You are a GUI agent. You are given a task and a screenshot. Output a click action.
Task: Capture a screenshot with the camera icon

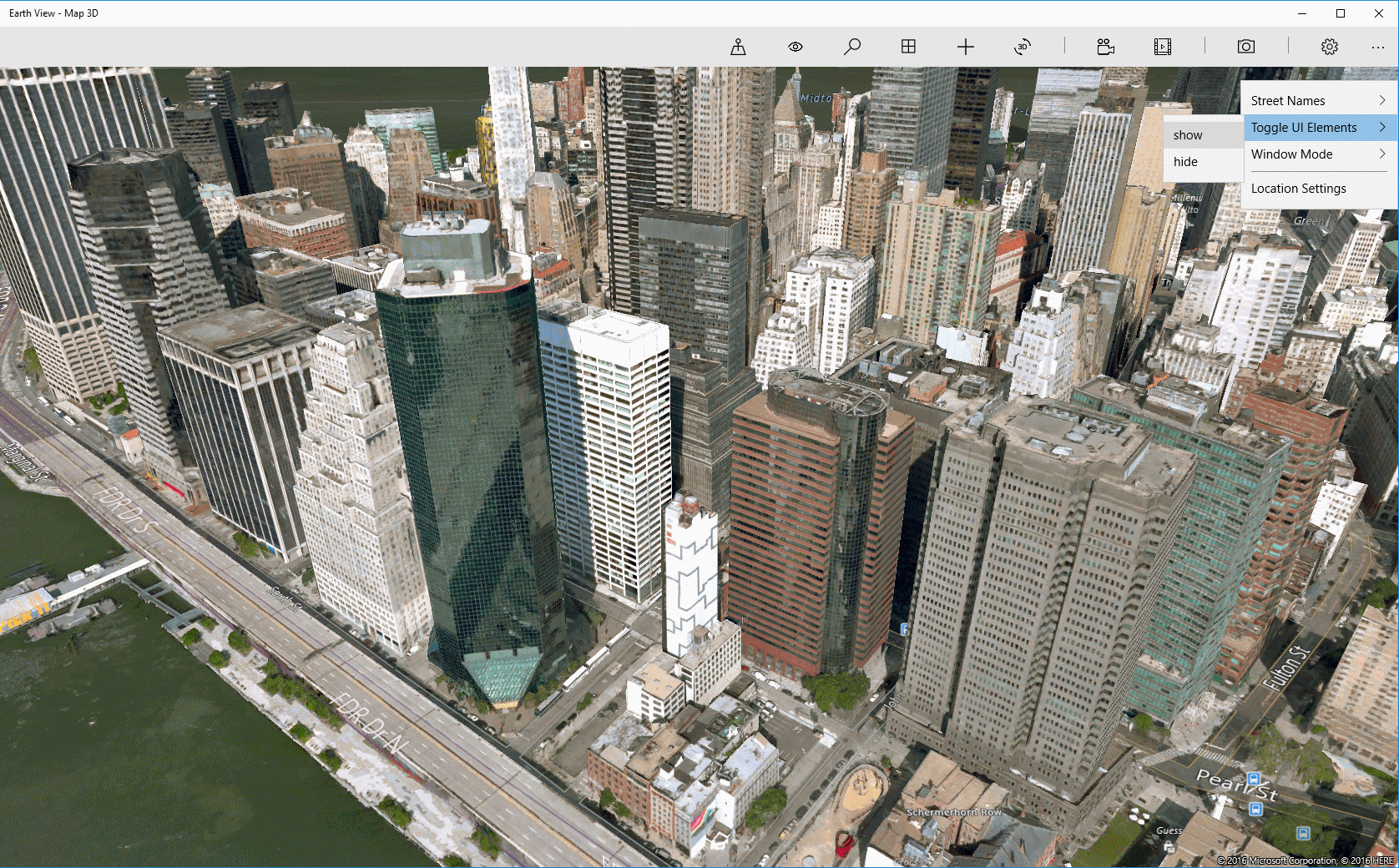1245,47
